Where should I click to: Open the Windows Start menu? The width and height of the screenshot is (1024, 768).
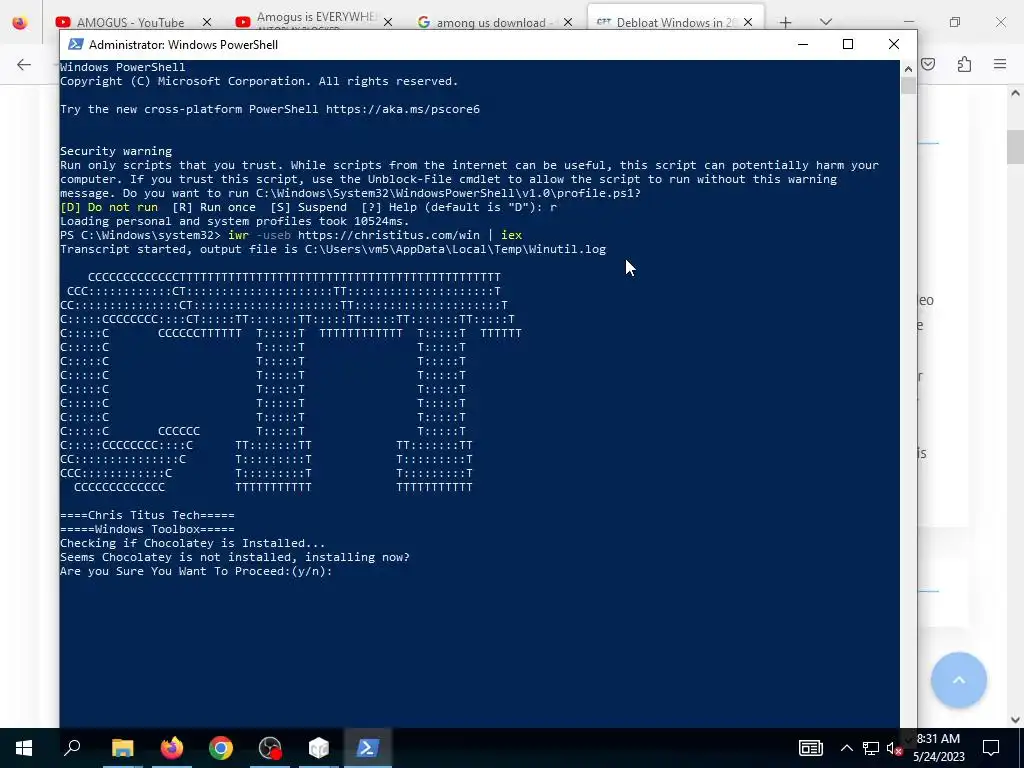[x=24, y=748]
